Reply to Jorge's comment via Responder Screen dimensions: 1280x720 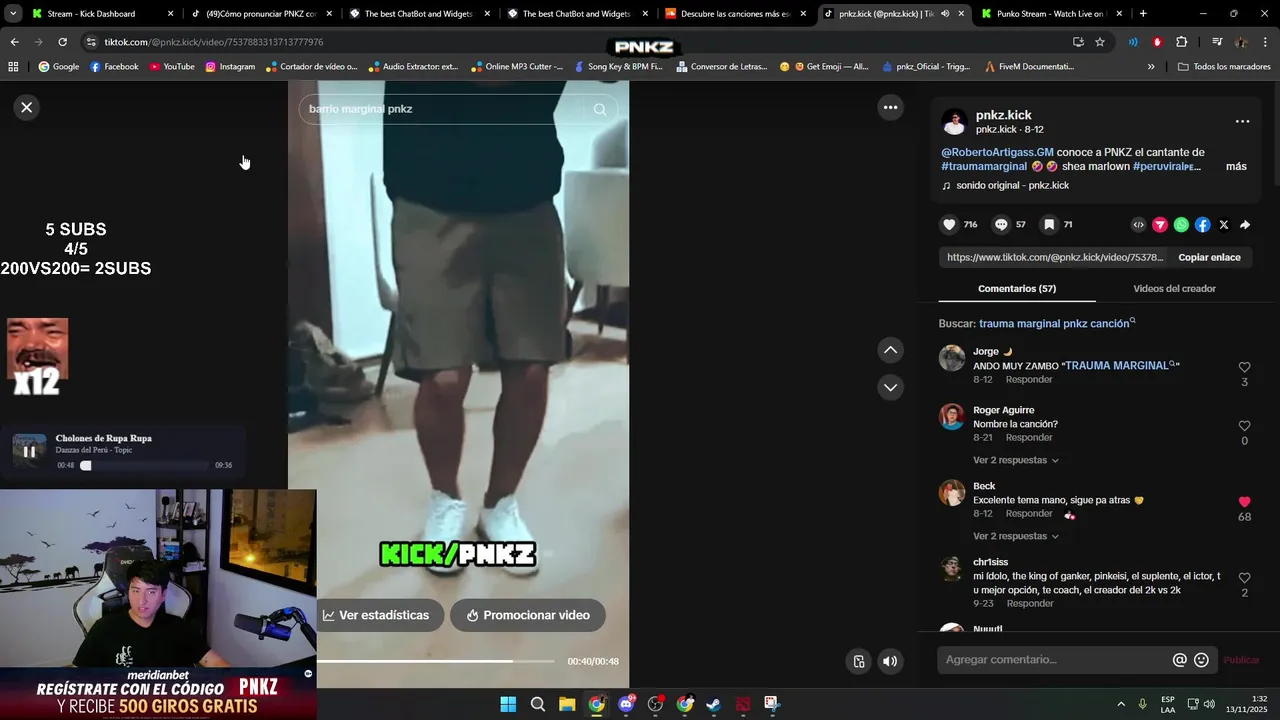coord(1029,380)
